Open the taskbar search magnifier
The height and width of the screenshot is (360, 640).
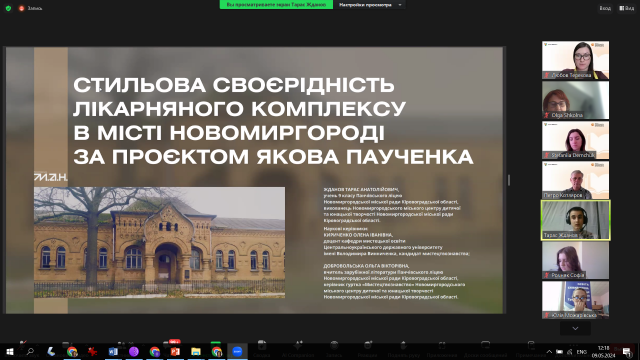[x=30, y=351]
